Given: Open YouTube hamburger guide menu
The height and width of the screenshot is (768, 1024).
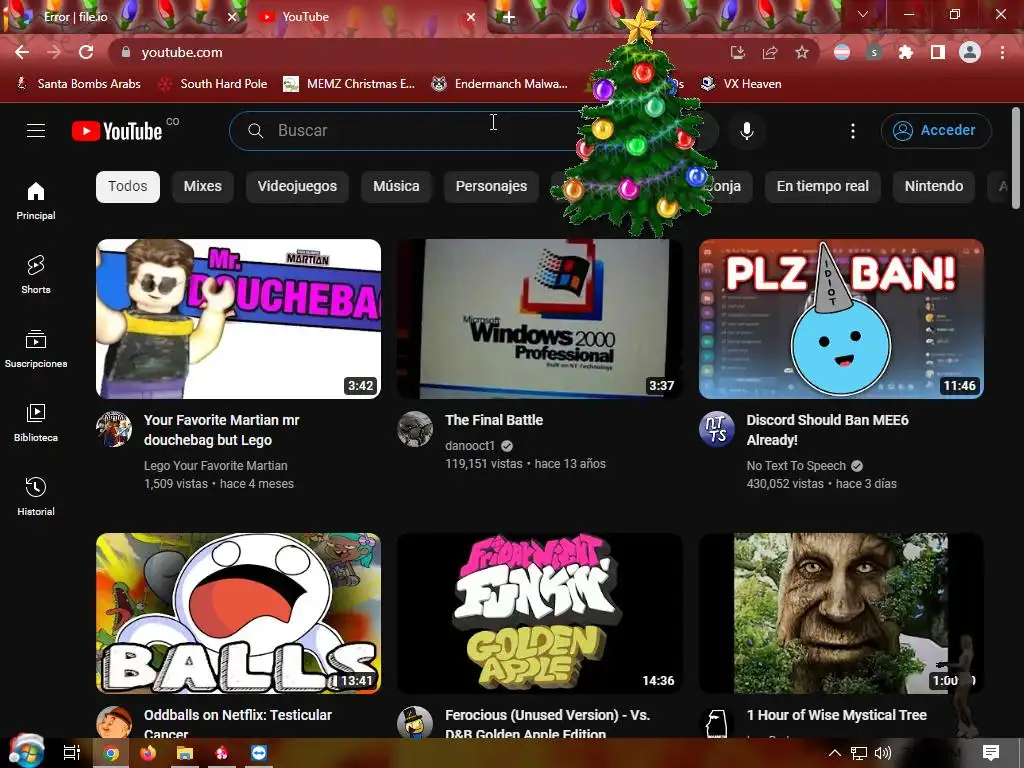Looking at the screenshot, I should (x=36, y=131).
